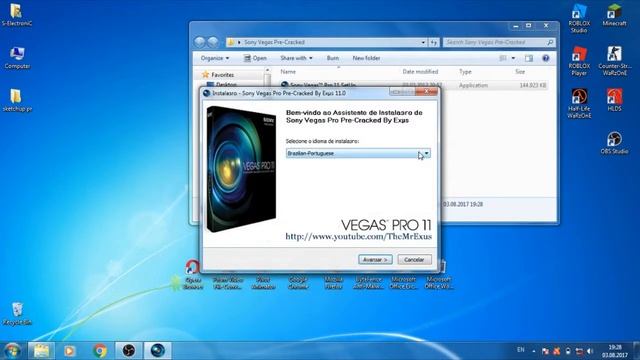Screen dimensions: 640x360
Task: Open Google Chrome from the taskbar
Action: 100,351
